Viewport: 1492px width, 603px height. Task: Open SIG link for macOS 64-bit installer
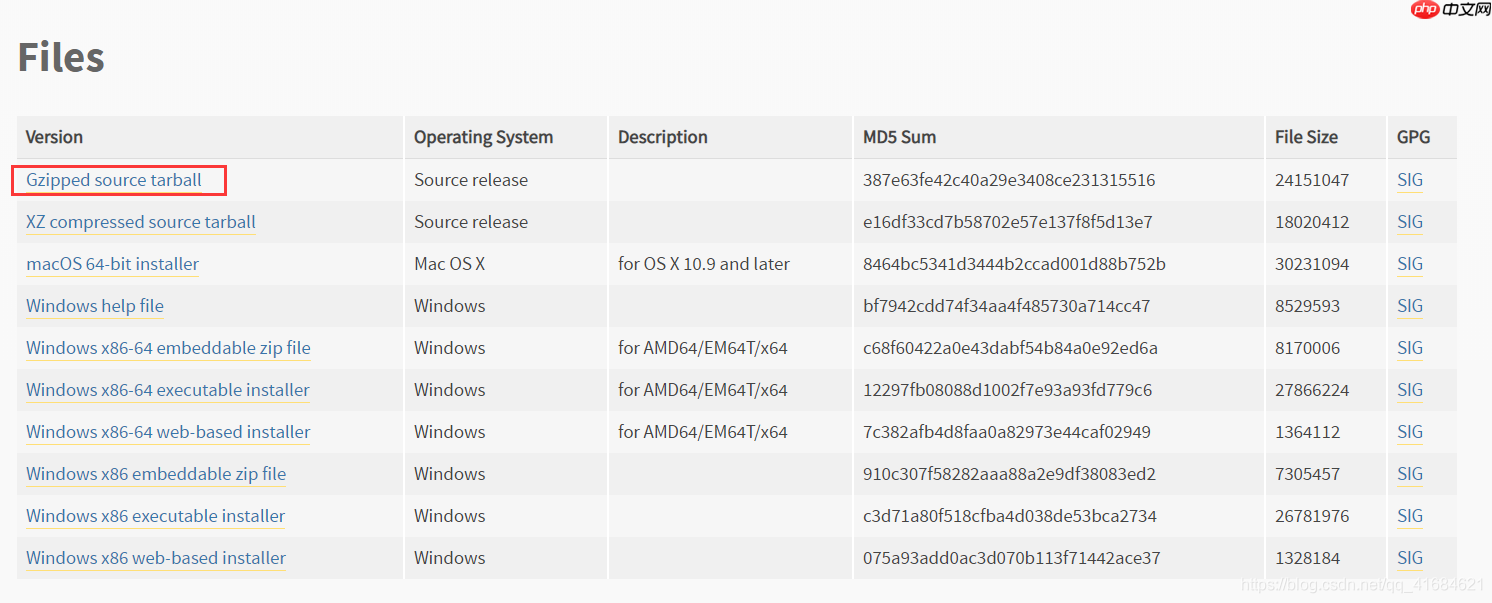[1410, 264]
